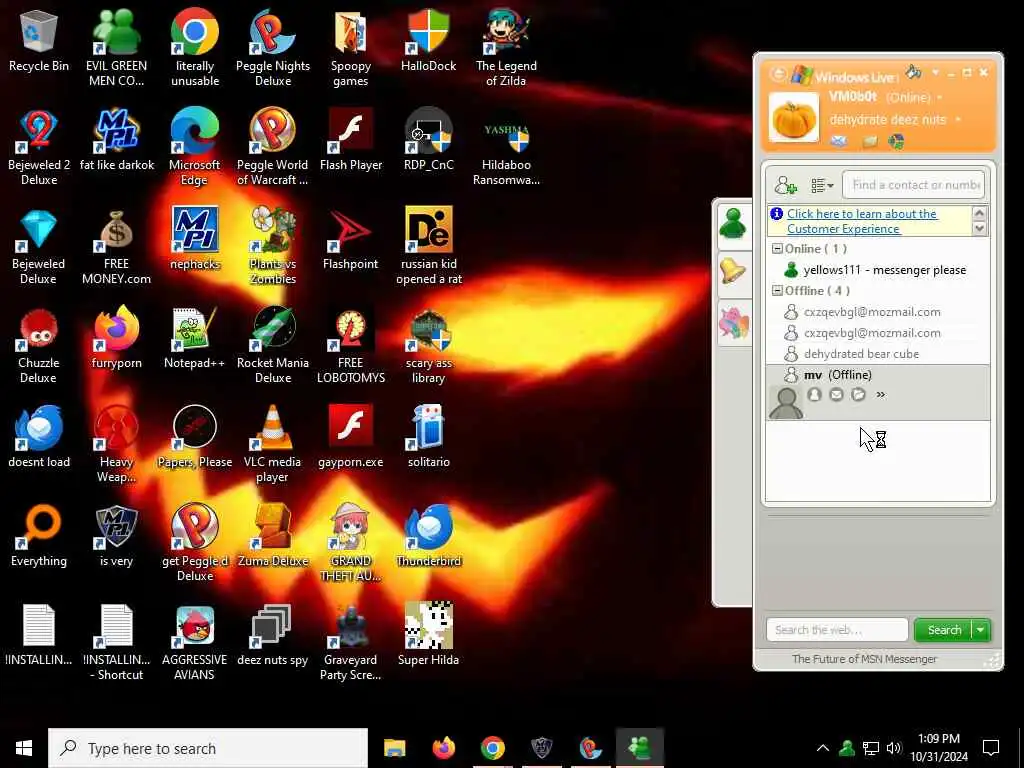Viewport: 1024px width, 768px height.
Task: Select the Microsoft Edge desktop icon
Action: (195, 148)
